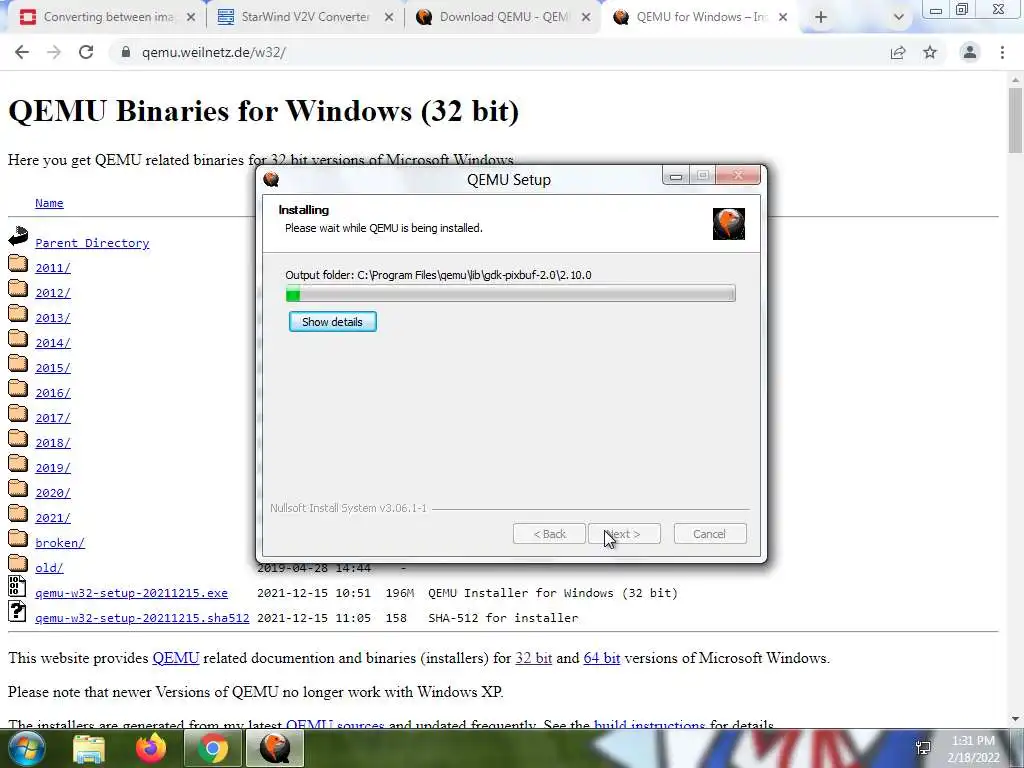1024x768 pixels.
Task: Expand the tab search chevron
Action: (x=899, y=17)
